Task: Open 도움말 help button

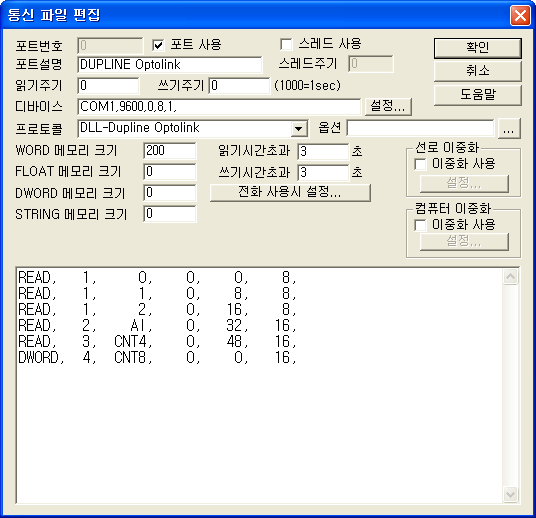Action: coord(478,95)
